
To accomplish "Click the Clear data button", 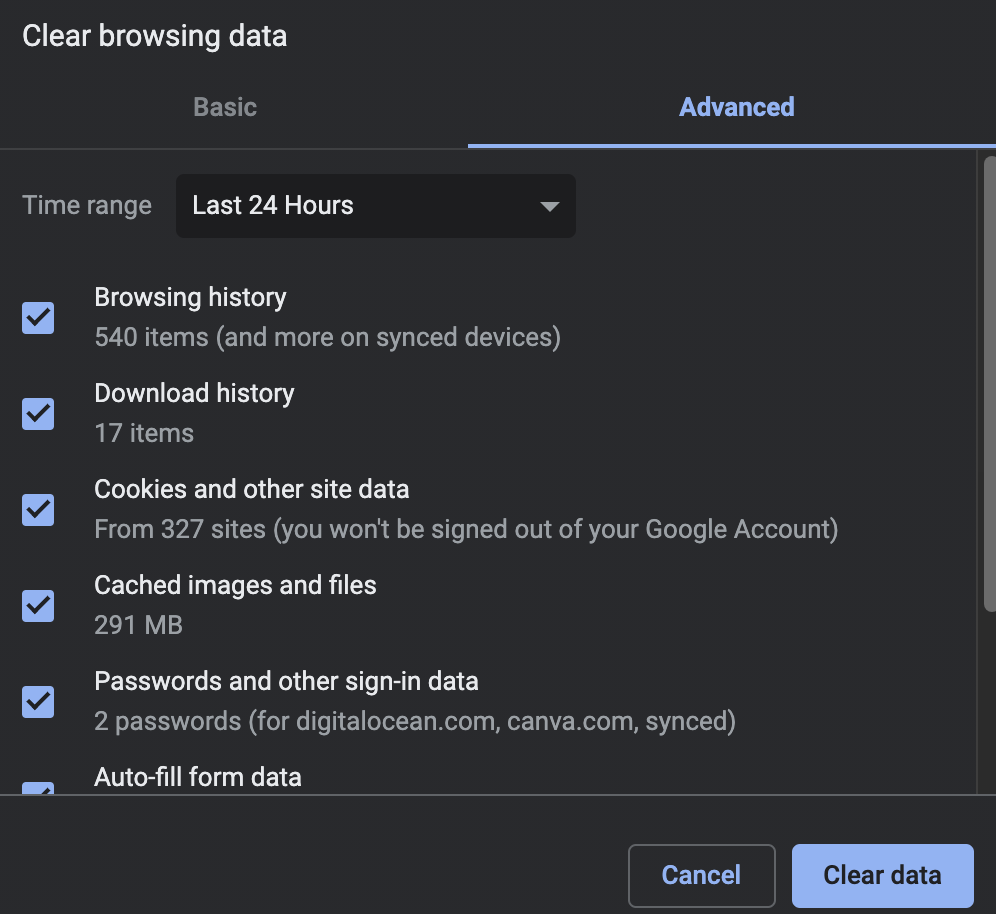I will tap(882, 875).
